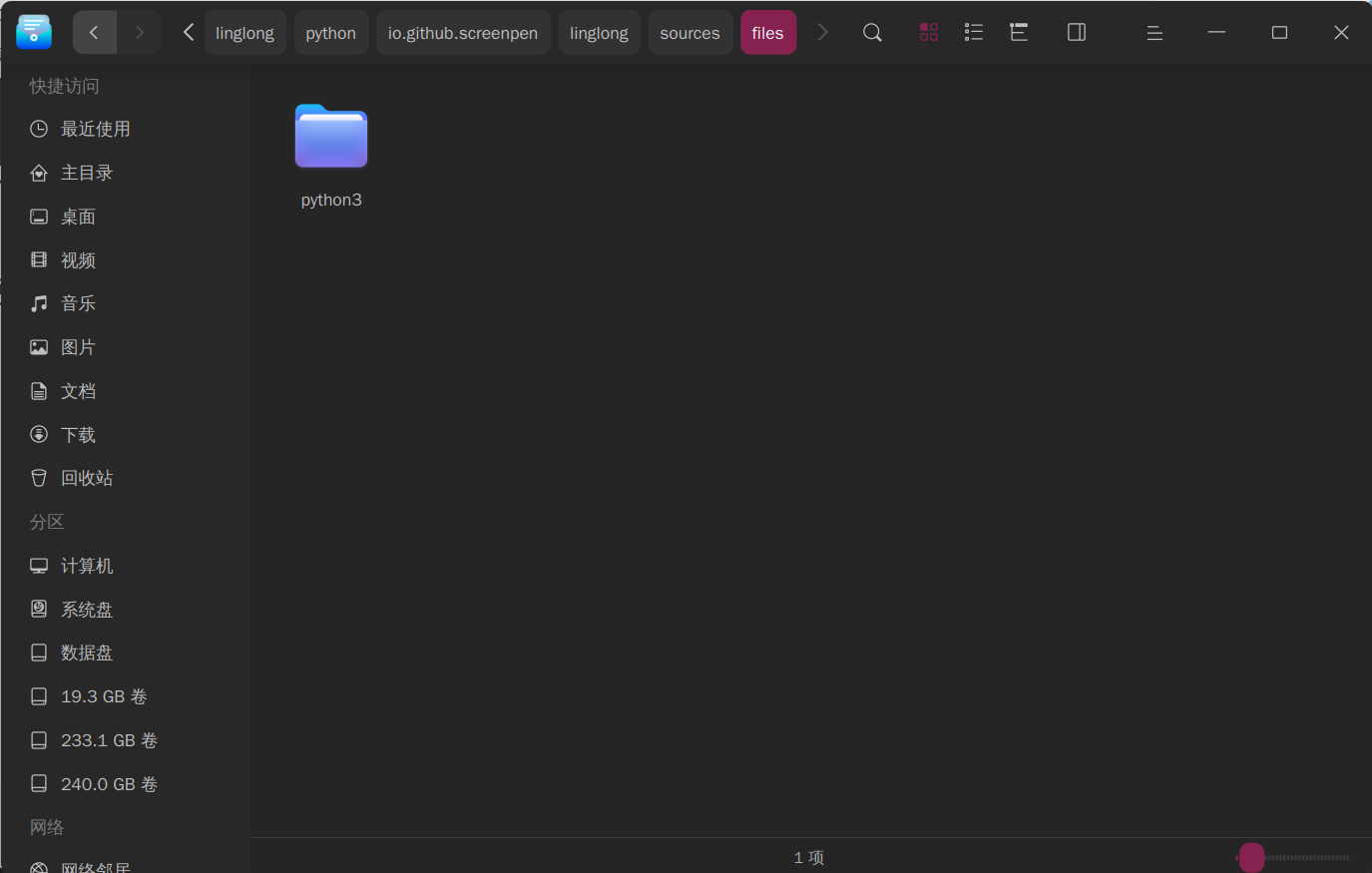The height and width of the screenshot is (873, 1372).
Task: Go back to previous folder
Action: [95, 32]
